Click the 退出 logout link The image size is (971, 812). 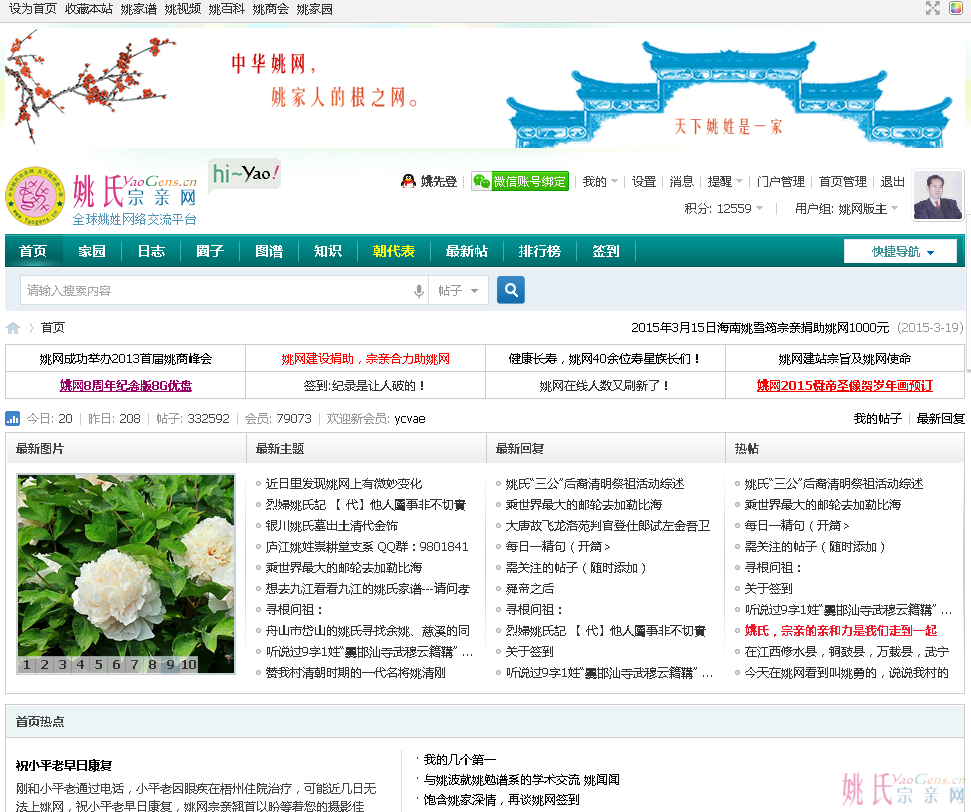[x=892, y=181]
